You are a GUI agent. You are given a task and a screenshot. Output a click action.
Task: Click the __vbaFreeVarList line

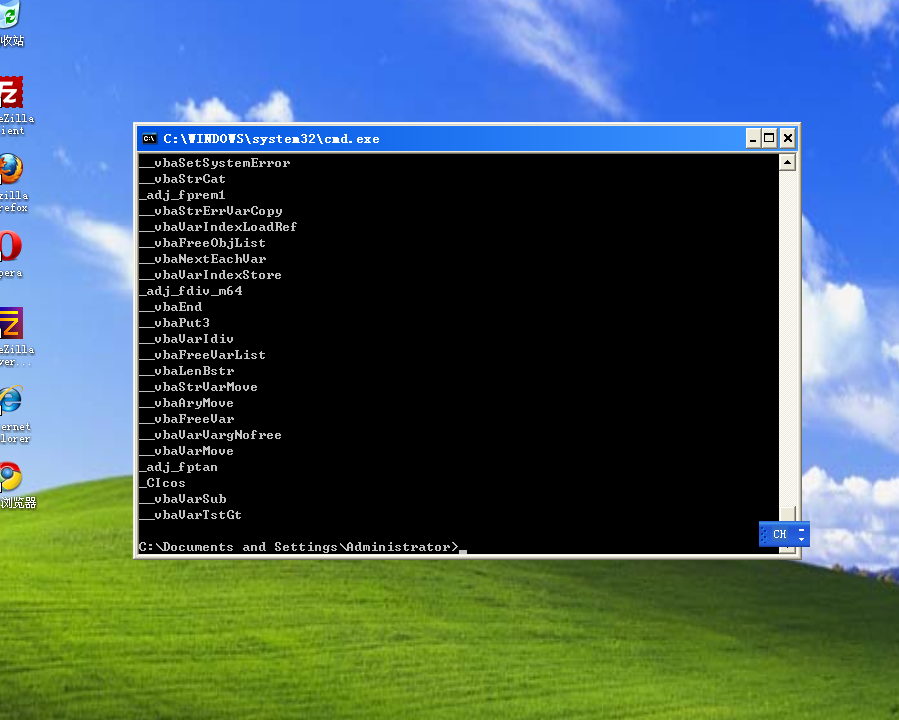click(x=203, y=356)
